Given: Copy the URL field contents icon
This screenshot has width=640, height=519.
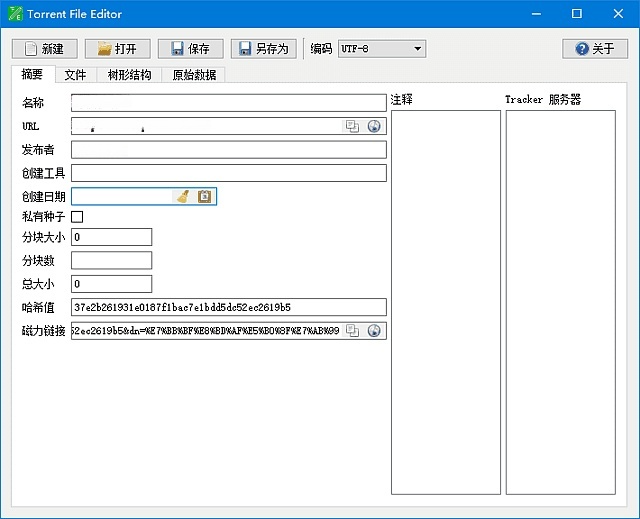Looking at the screenshot, I should (x=352, y=126).
